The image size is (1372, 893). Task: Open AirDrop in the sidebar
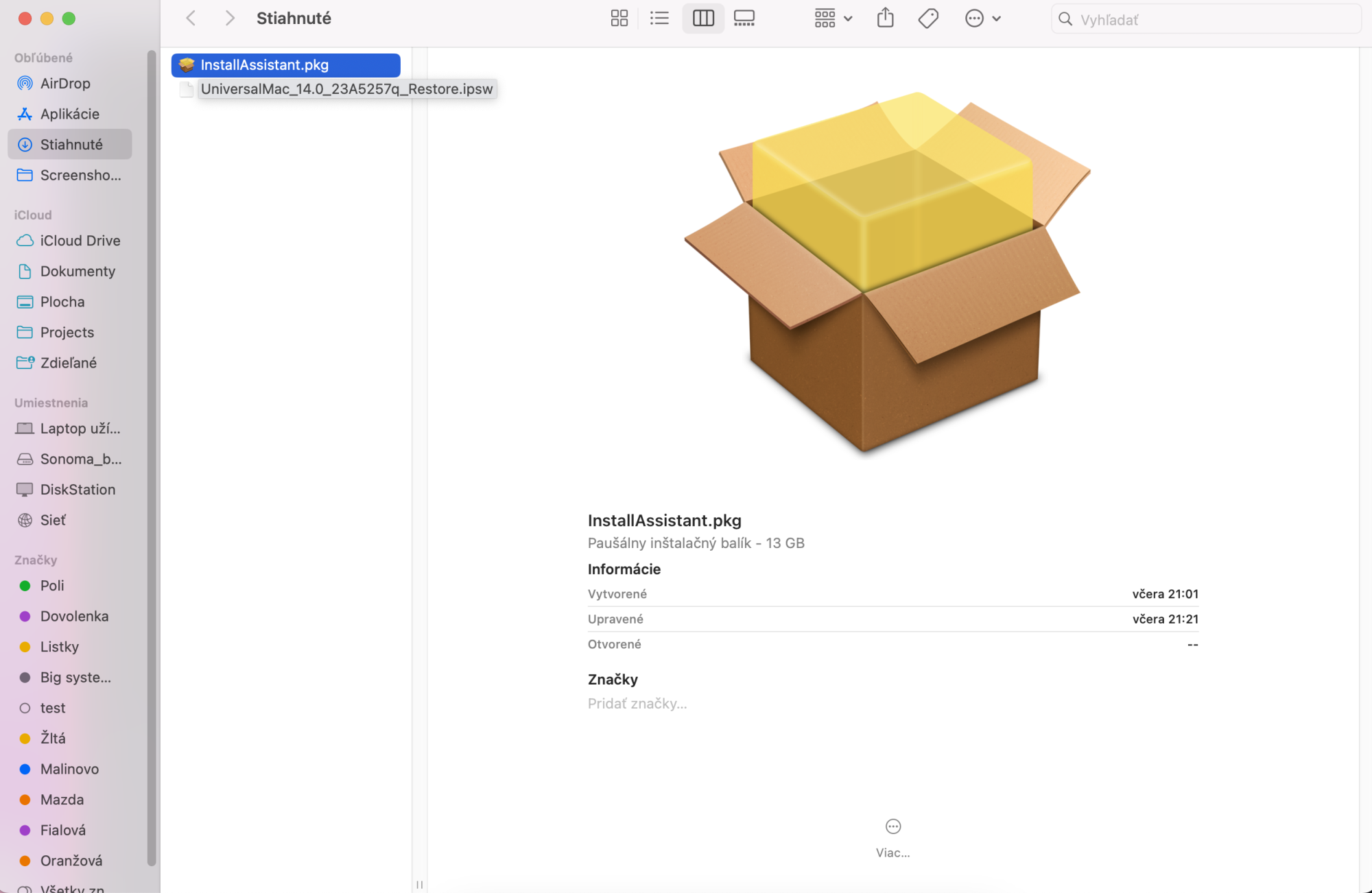coord(65,84)
